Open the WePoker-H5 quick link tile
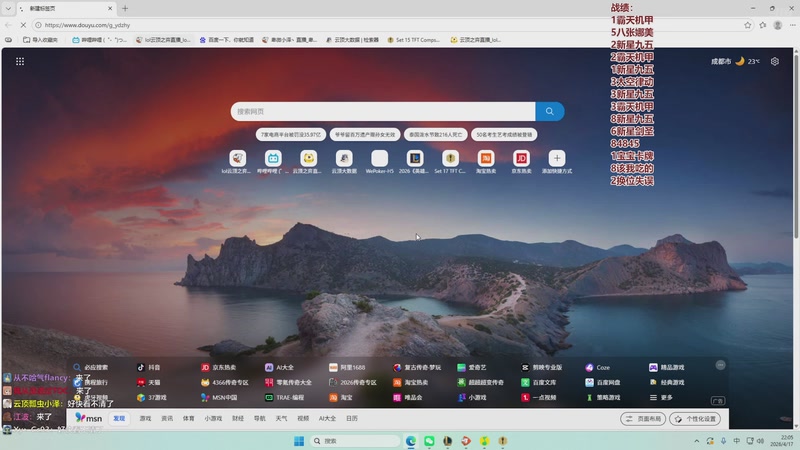 [x=380, y=159]
